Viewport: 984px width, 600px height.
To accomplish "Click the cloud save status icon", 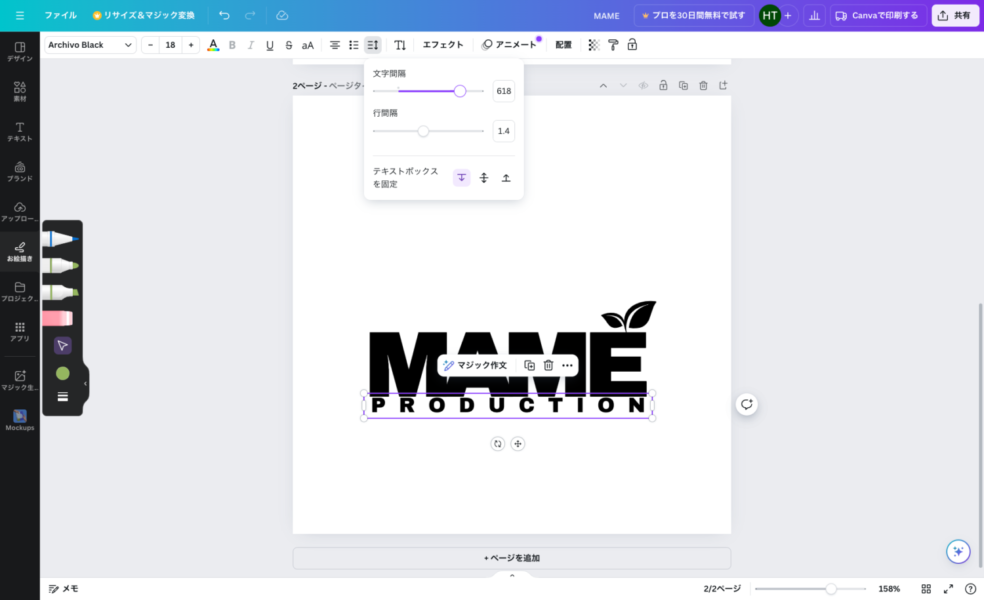I will 282,15.
